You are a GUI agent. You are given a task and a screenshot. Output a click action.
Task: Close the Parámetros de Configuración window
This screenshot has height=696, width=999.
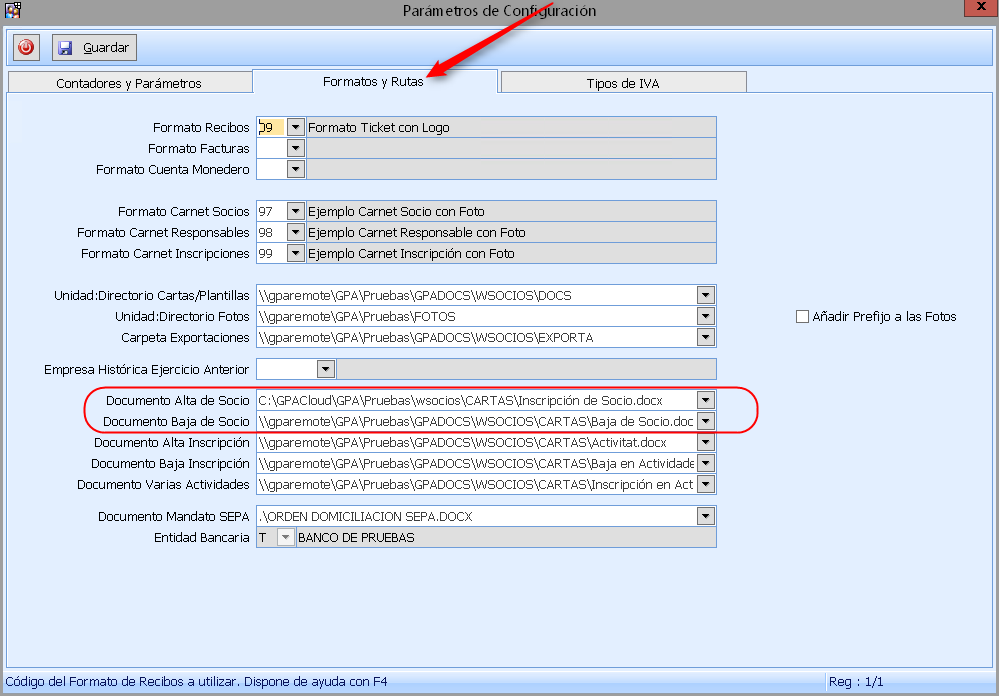977,9
